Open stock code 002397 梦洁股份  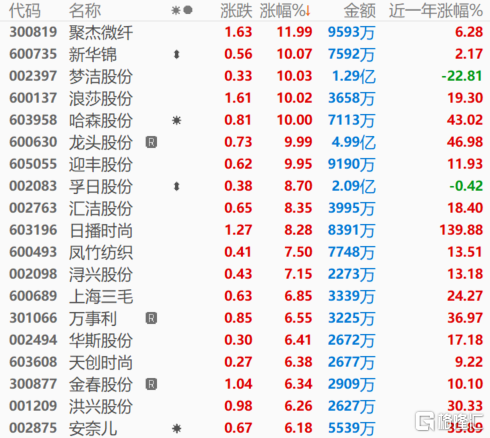(245, 76)
